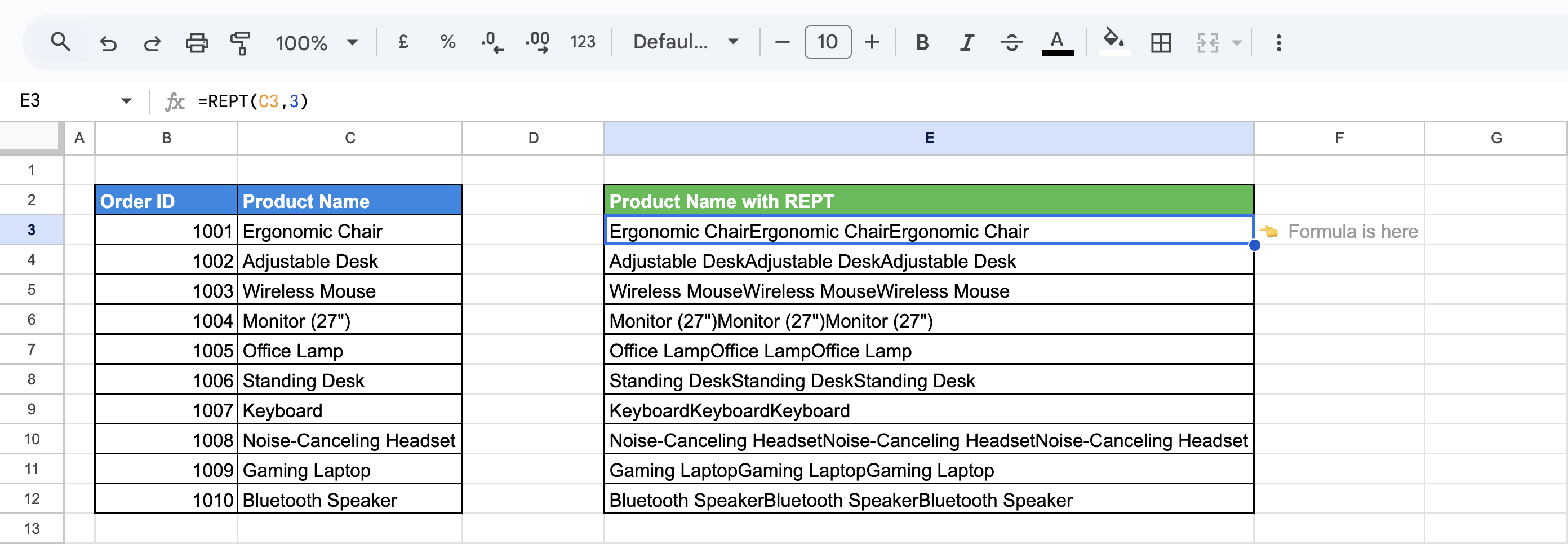The image size is (1568, 544).
Task: Select the Adjustable Desk cell in column C
Action: (349, 260)
